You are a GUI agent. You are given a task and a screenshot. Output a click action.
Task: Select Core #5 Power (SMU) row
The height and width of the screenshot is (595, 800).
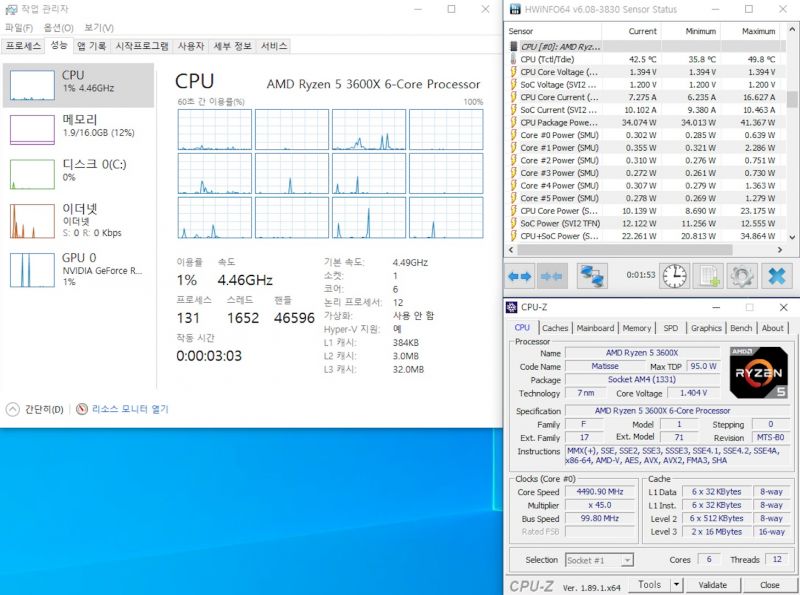[645, 198]
